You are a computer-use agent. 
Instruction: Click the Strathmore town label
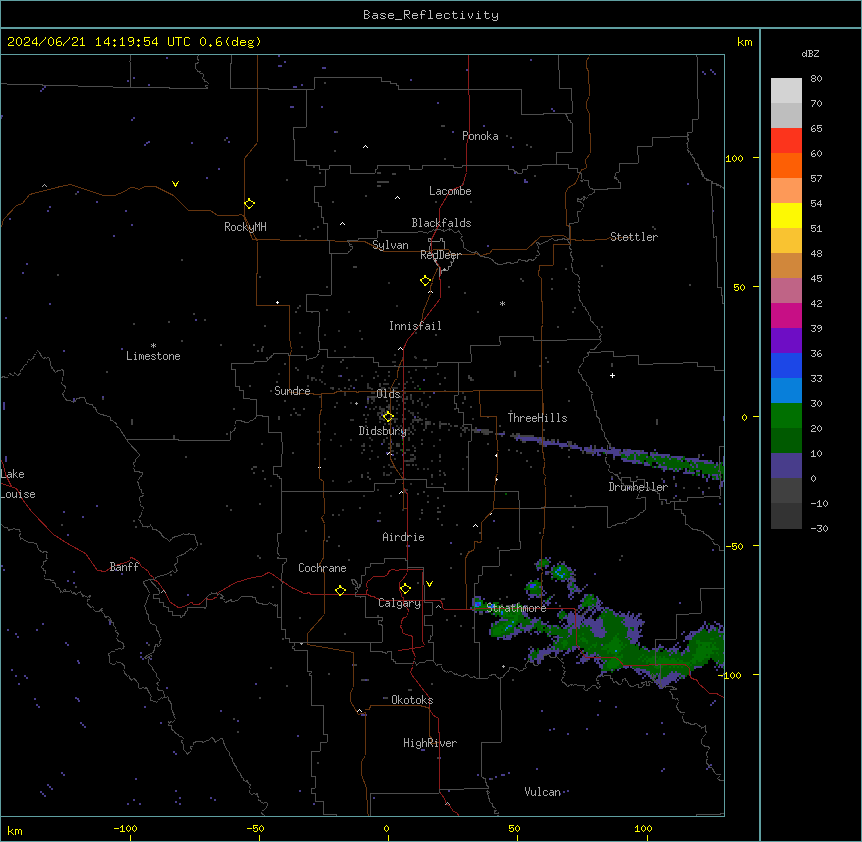516,608
